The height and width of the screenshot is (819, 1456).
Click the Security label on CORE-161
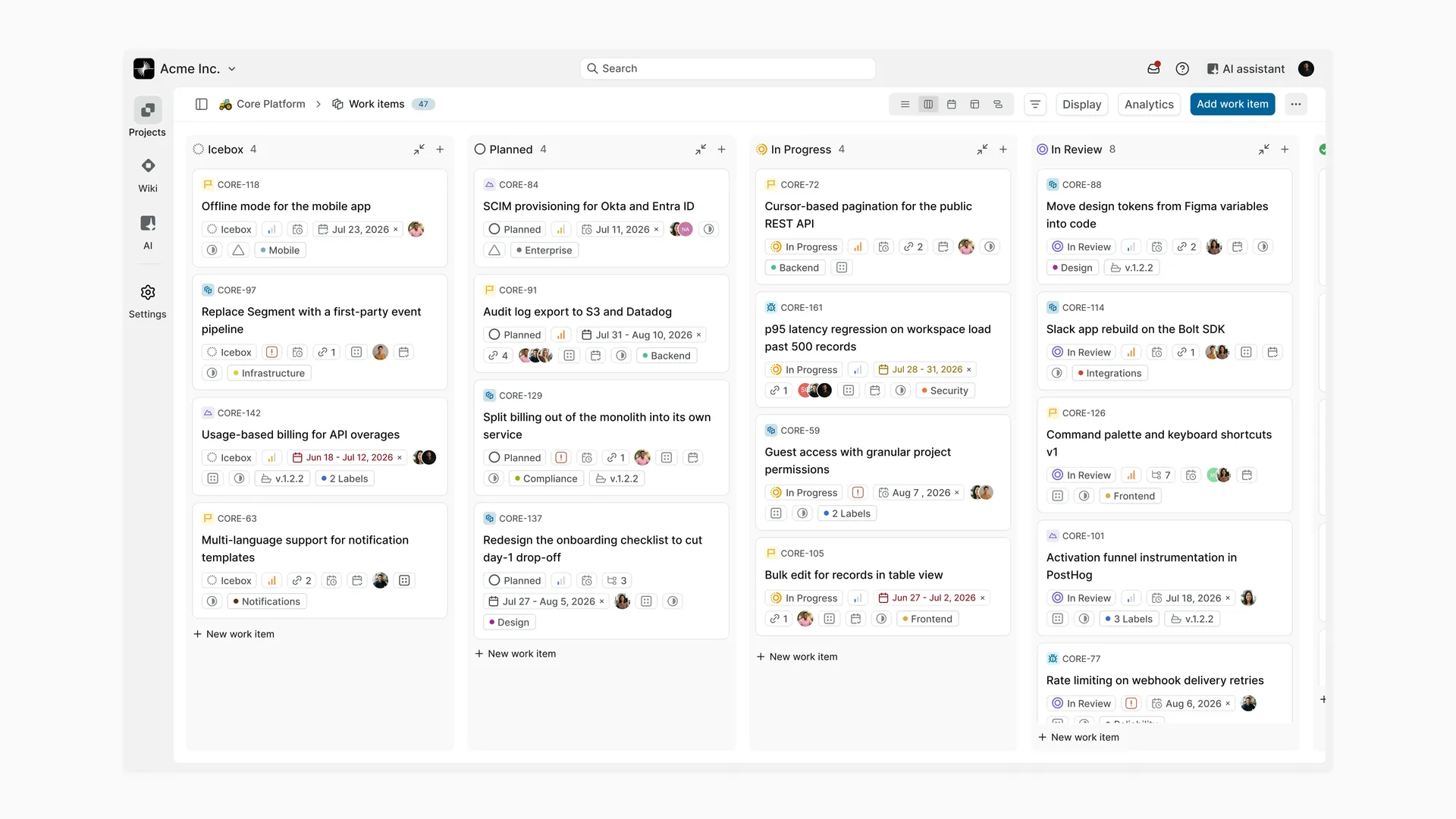[945, 391]
